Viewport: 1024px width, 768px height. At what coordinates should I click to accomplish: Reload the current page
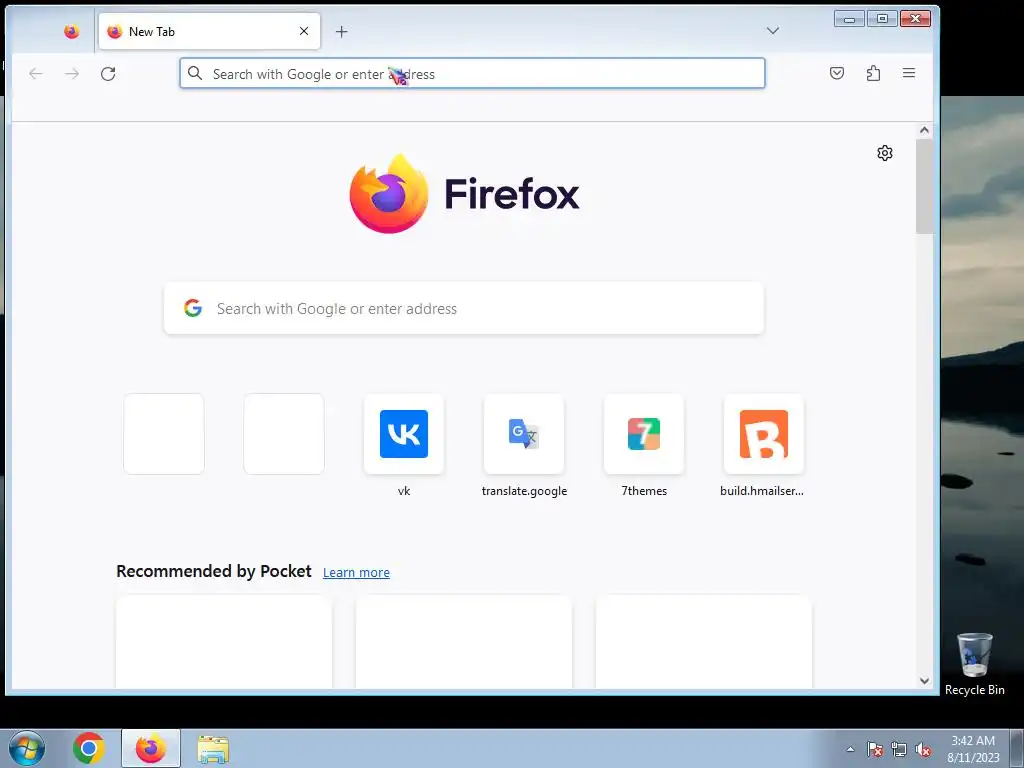108,74
